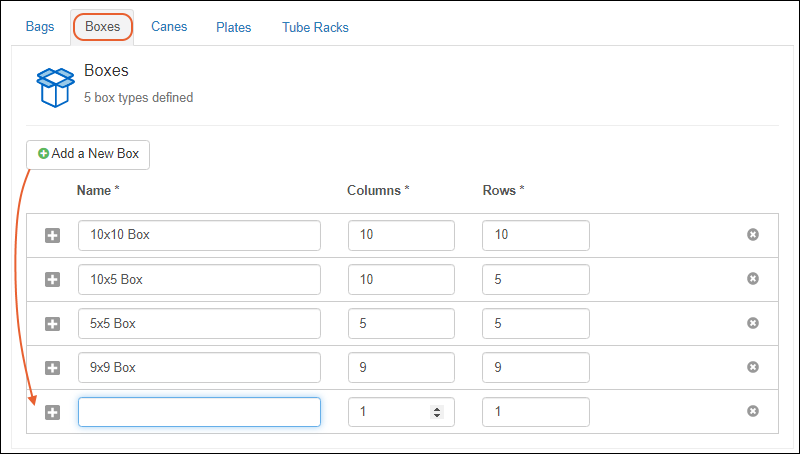800x454 pixels.
Task: Focus the empty Name field
Action: (x=199, y=412)
